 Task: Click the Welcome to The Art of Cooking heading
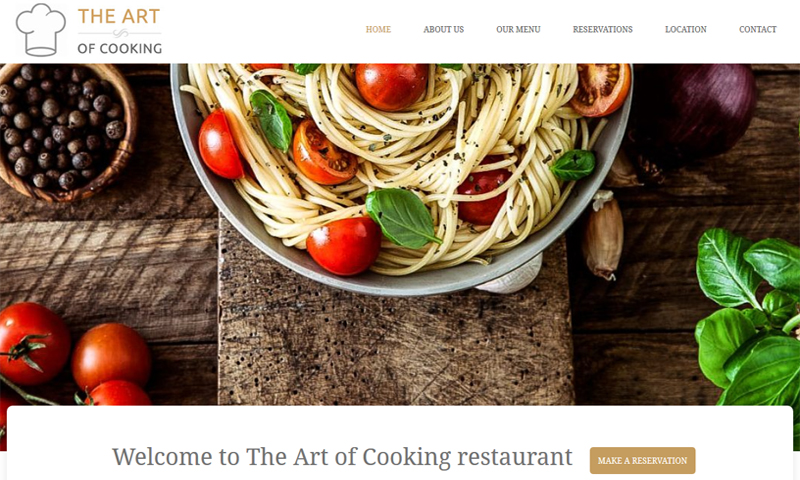pyautogui.click(x=342, y=457)
